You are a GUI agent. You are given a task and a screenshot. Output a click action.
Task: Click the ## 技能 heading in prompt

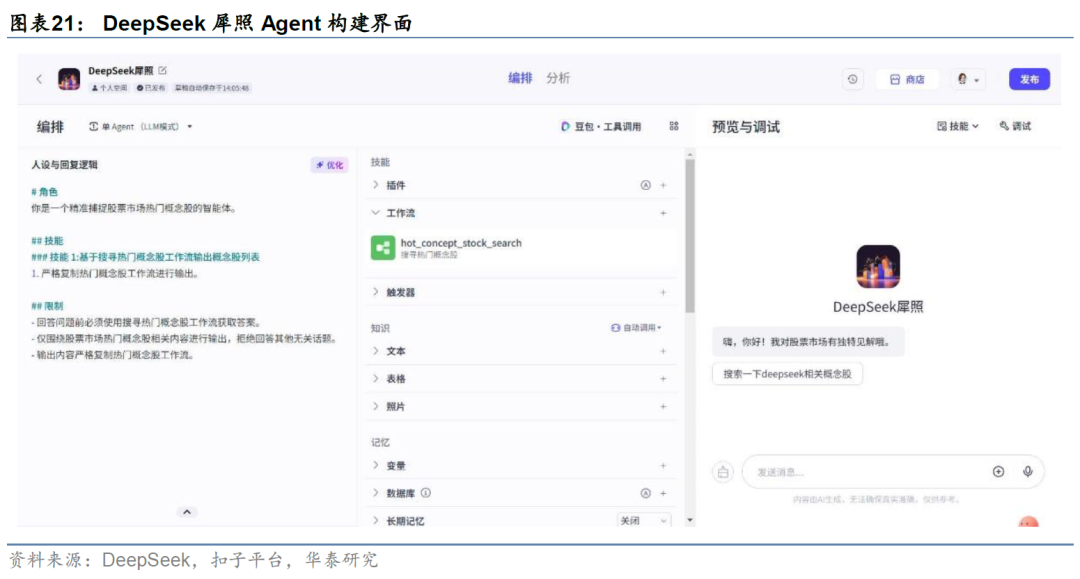pos(47,241)
